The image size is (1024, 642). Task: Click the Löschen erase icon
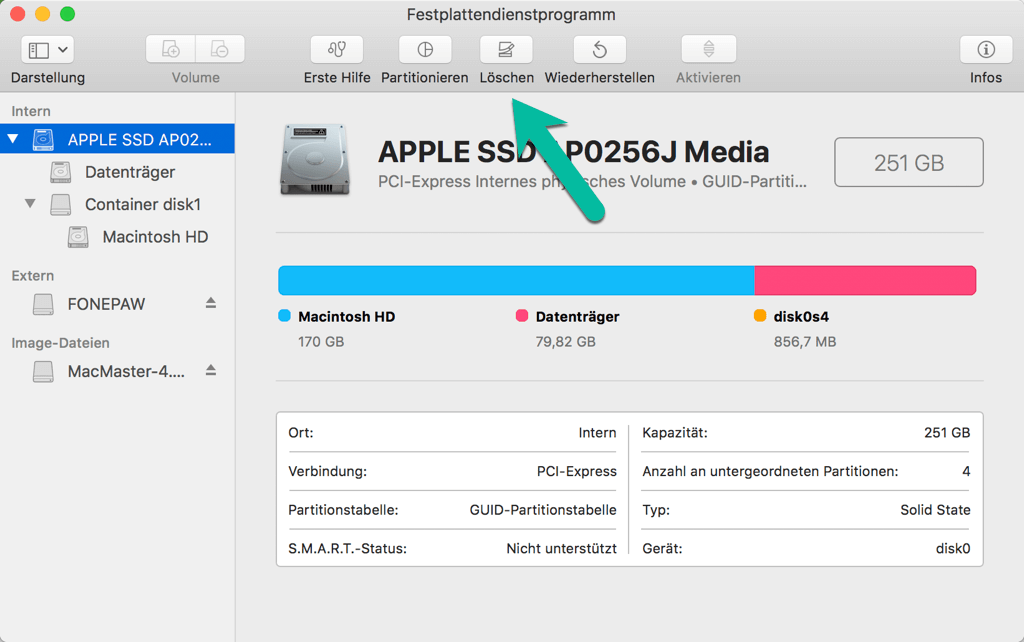point(506,49)
